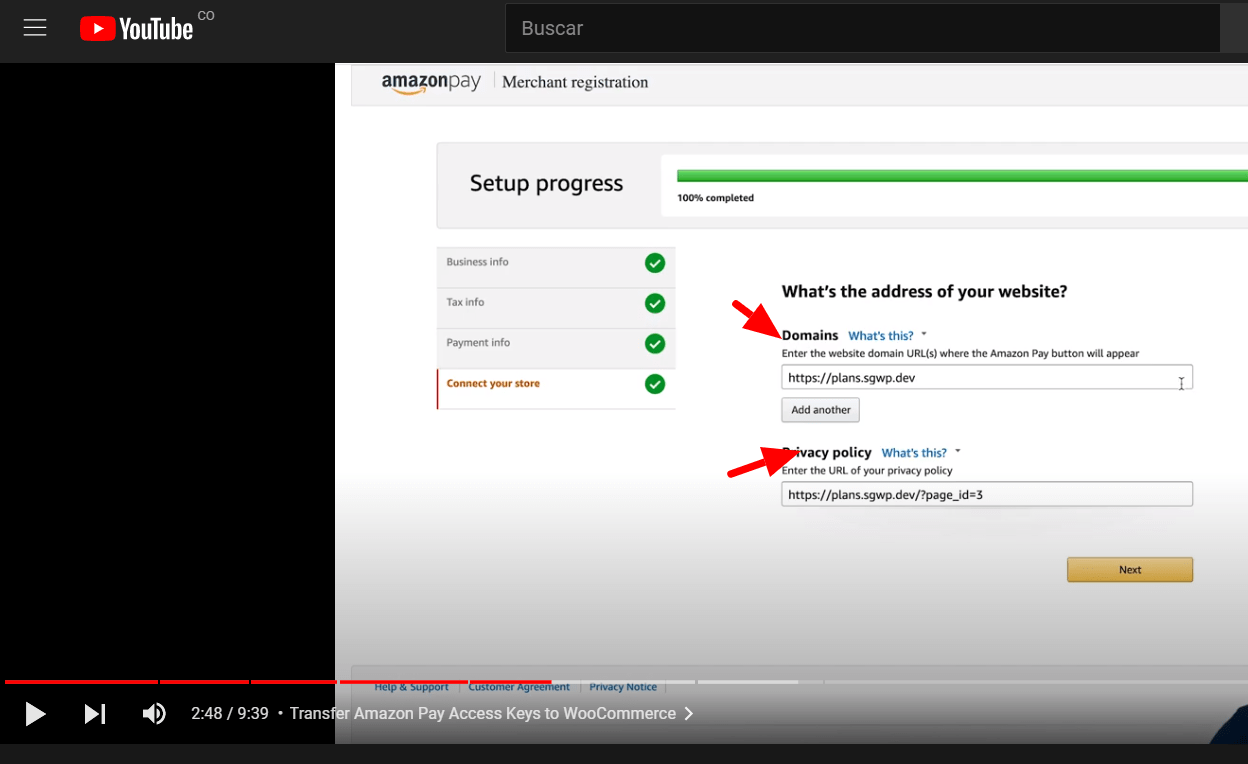
Task: Seek on the red video progress bar
Action: (x=278, y=682)
